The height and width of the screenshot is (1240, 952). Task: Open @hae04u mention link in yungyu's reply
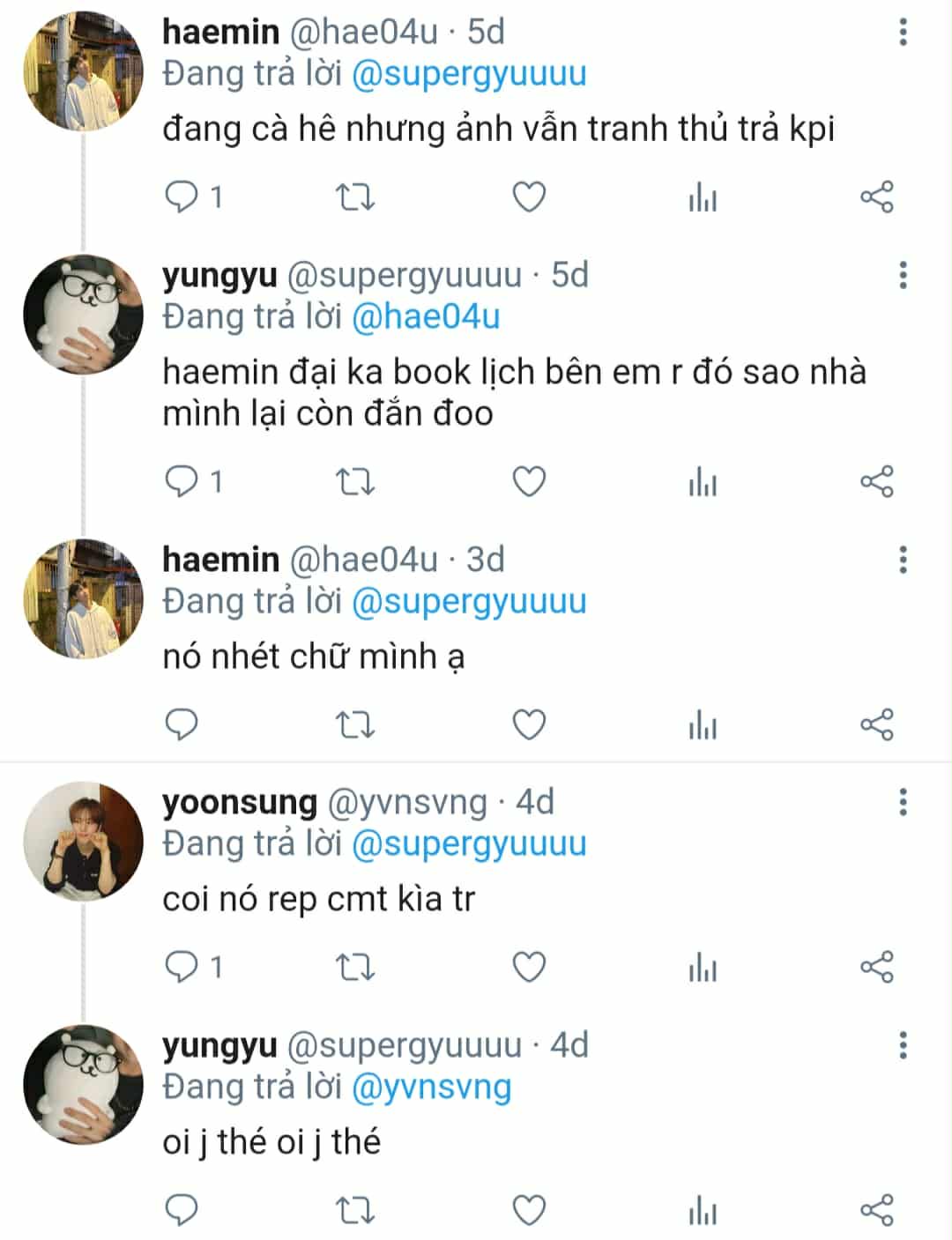(x=425, y=316)
